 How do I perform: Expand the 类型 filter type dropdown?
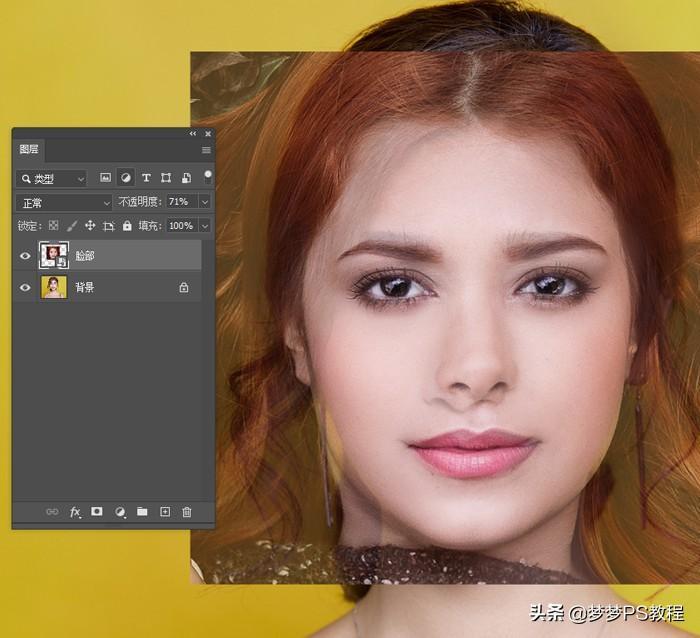pyautogui.click(x=52, y=178)
